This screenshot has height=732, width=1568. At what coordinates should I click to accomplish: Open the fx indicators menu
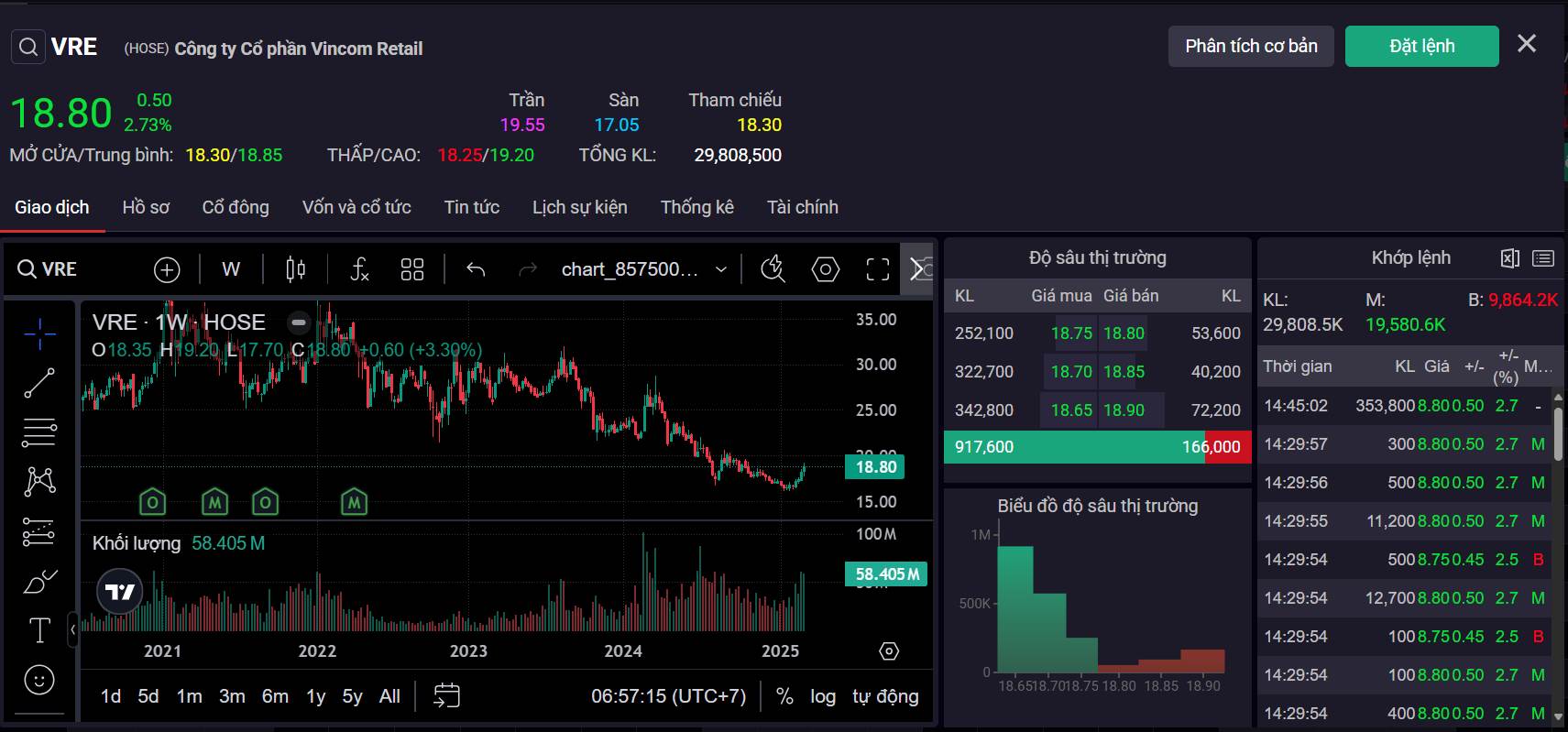pos(360,269)
